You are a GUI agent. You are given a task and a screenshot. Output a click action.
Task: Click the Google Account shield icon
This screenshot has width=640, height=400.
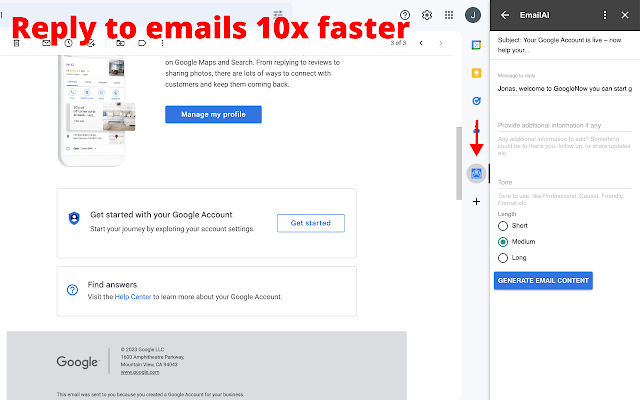[x=74, y=218]
